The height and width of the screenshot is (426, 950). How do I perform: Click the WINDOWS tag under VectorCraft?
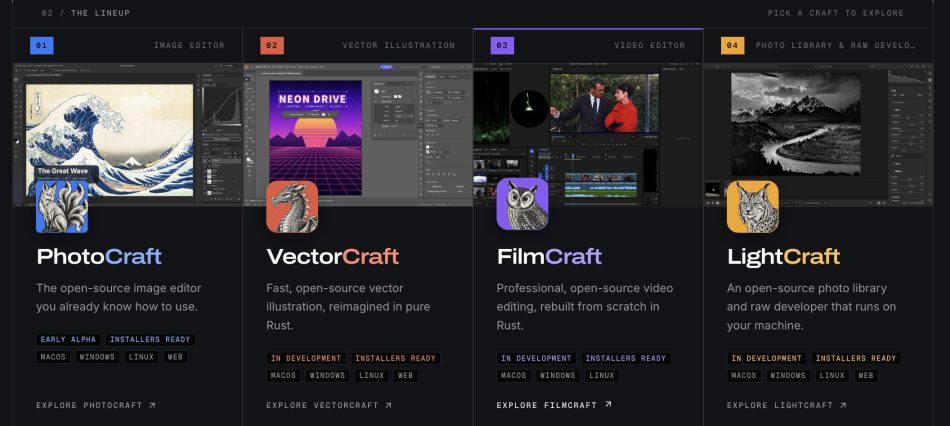click(328, 376)
